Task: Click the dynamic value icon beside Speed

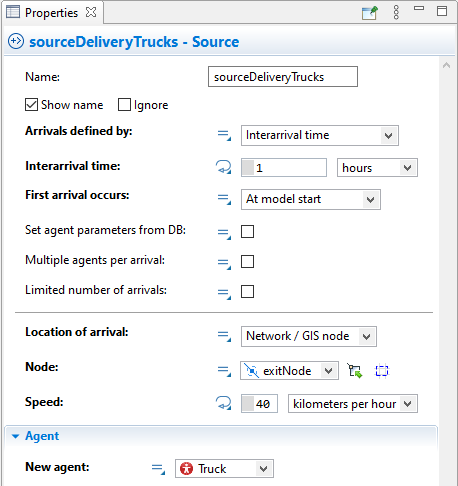Action: coord(223,403)
